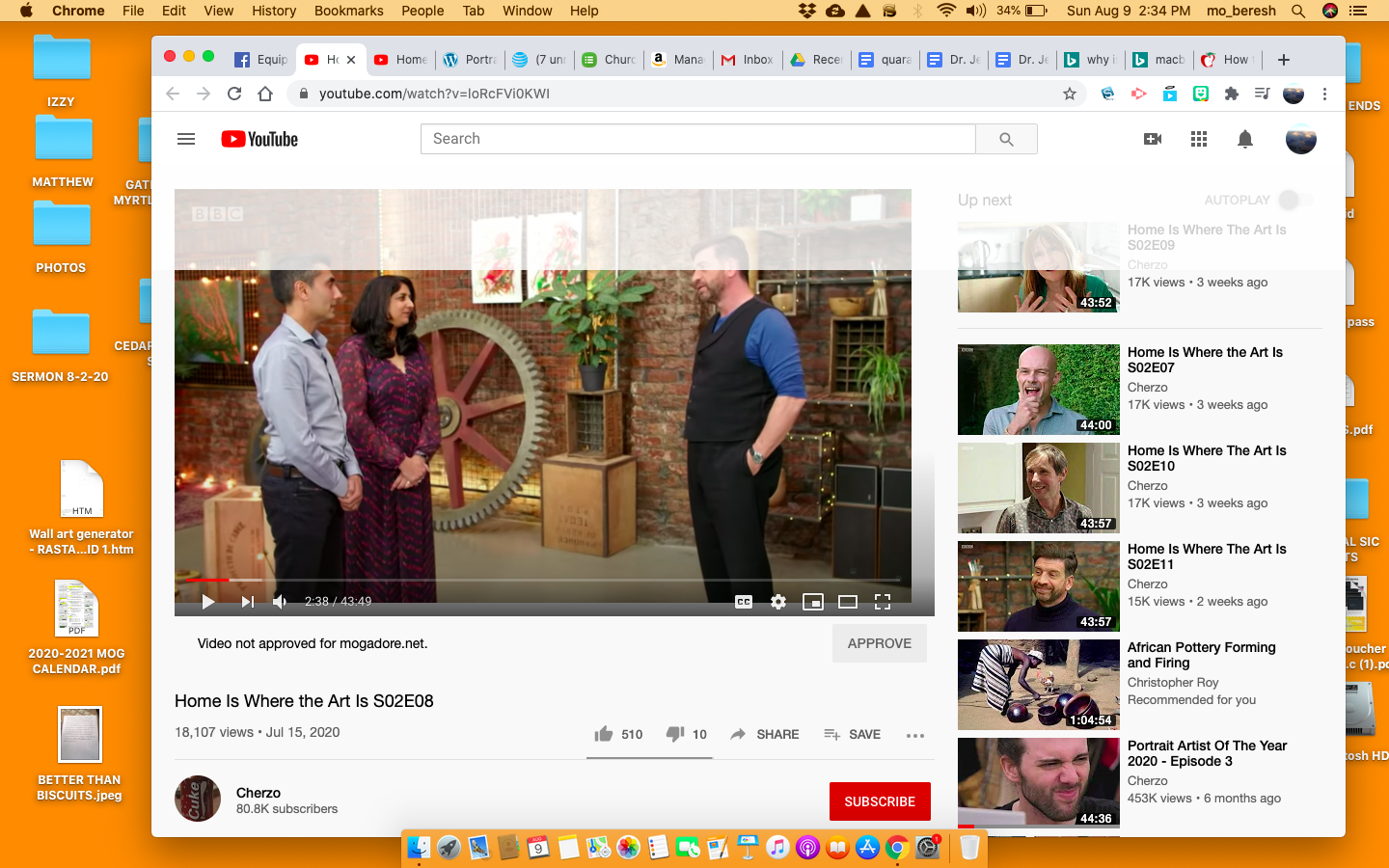1389x868 pixels.
Task: Open the create video camera icon
Action: [1153, 139]
